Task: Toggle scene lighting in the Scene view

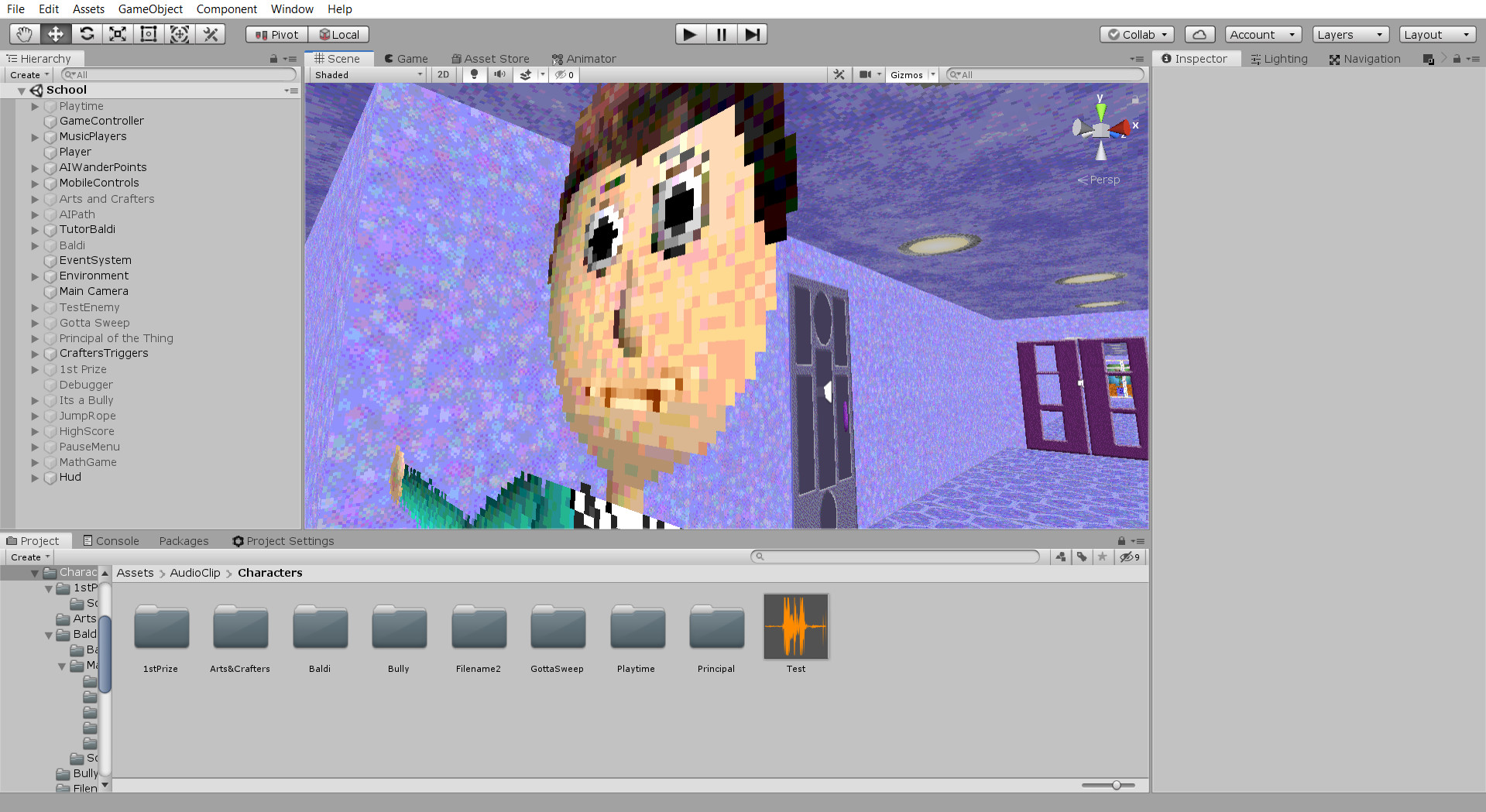Action: (x=474, y=74)
